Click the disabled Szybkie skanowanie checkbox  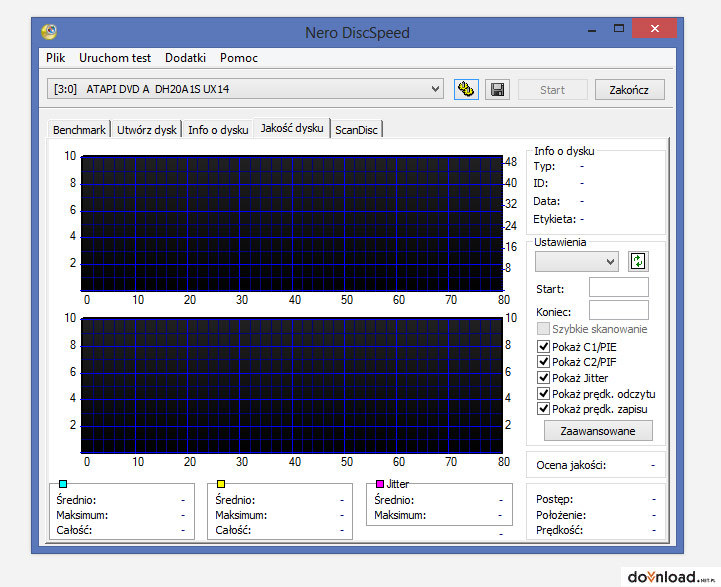[544, 329]
